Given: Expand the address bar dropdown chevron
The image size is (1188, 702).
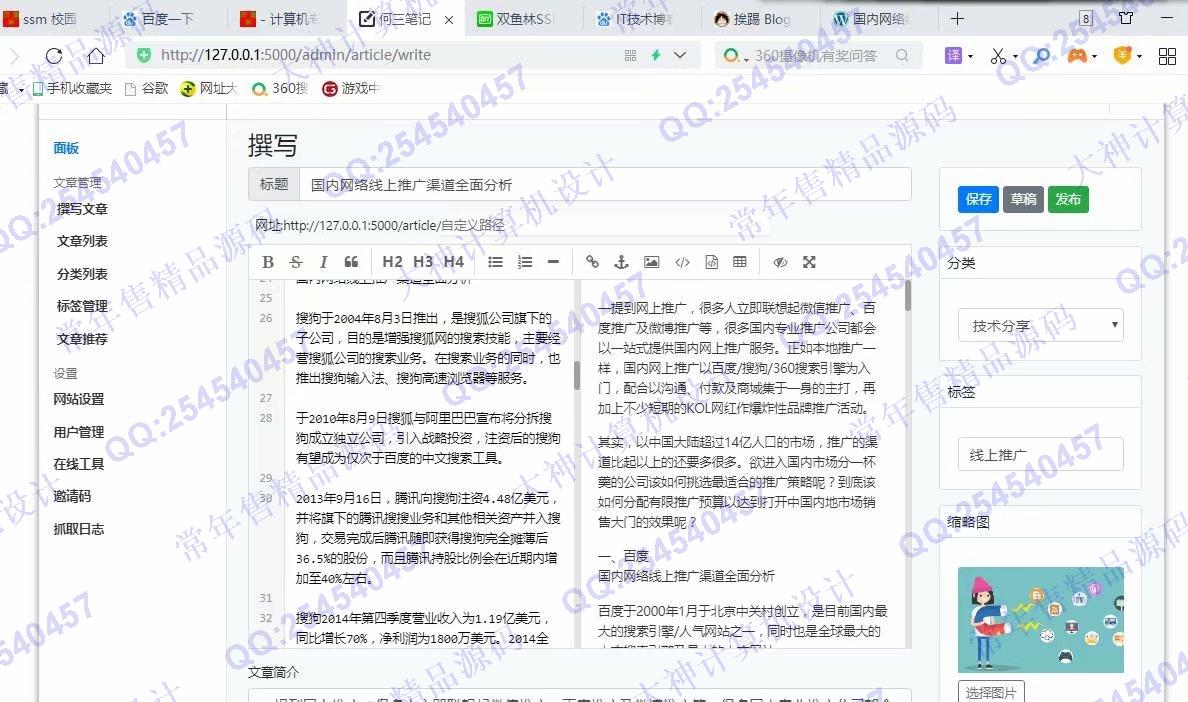Looking at the screenshot, I should coord(680,55).
